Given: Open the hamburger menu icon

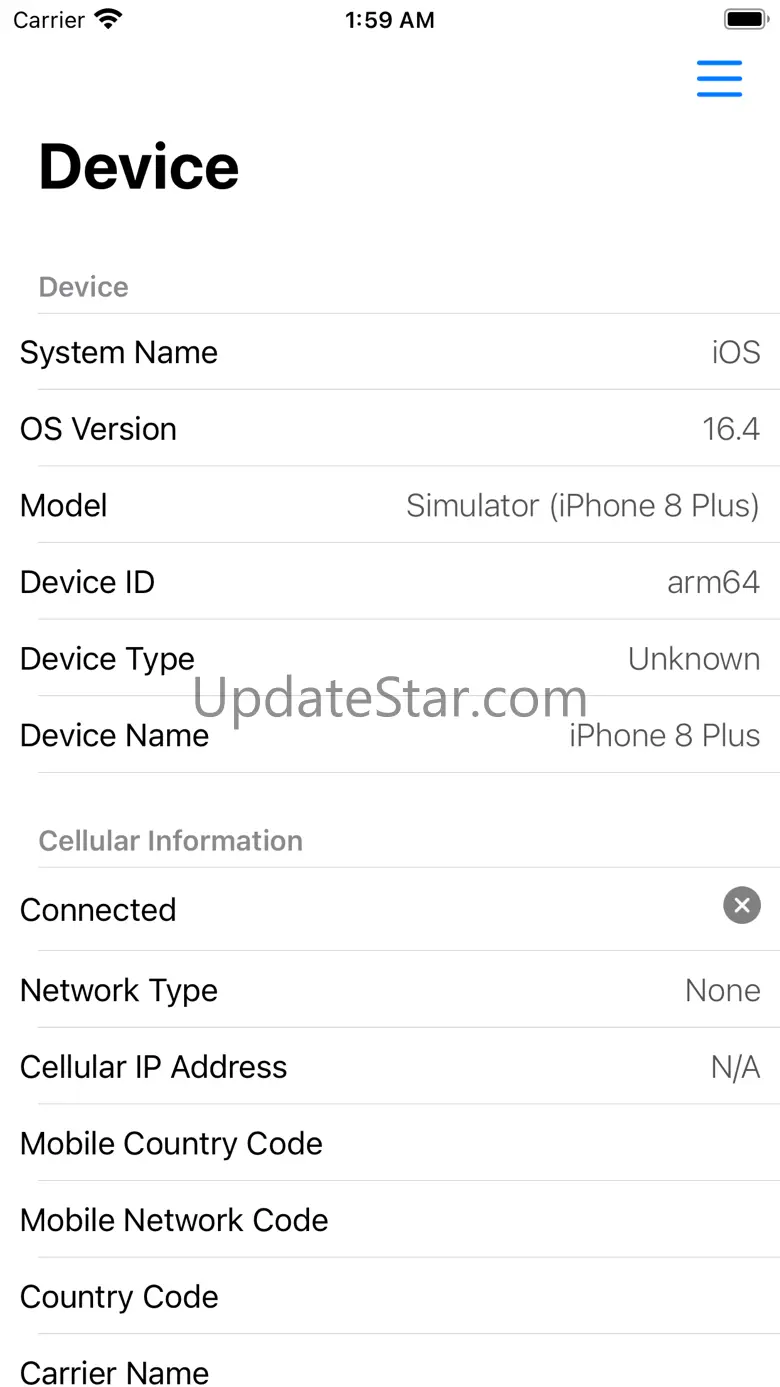Looking at the screenshot, I should point(720,79).
